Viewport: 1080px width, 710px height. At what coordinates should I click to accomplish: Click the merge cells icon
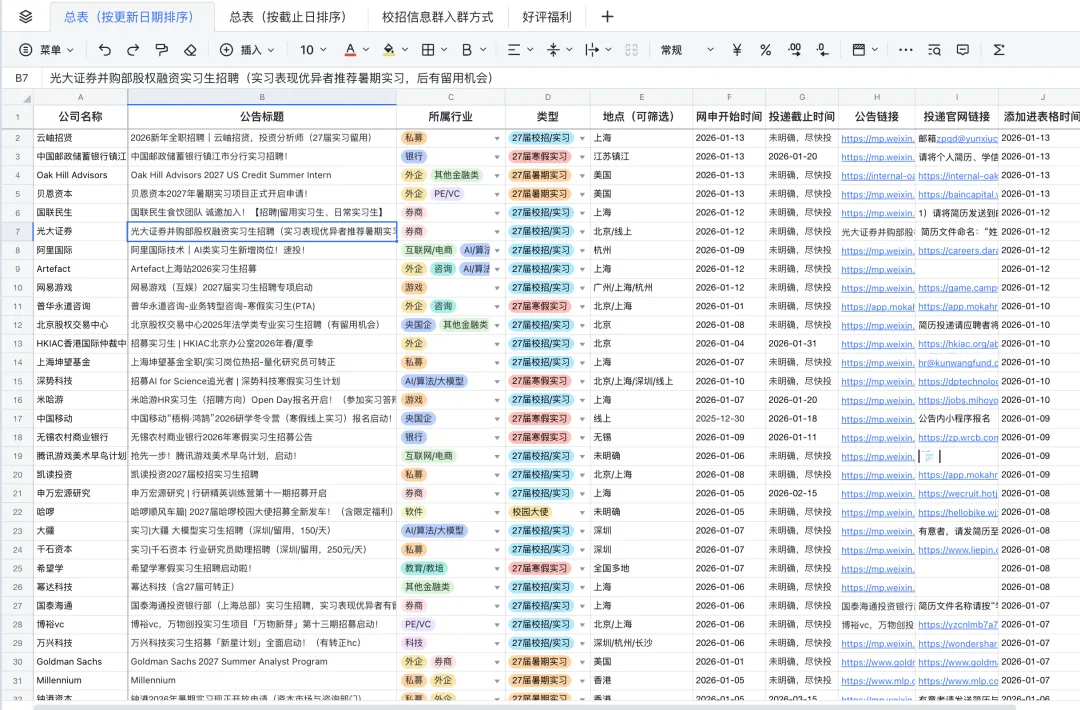point(631,50)
